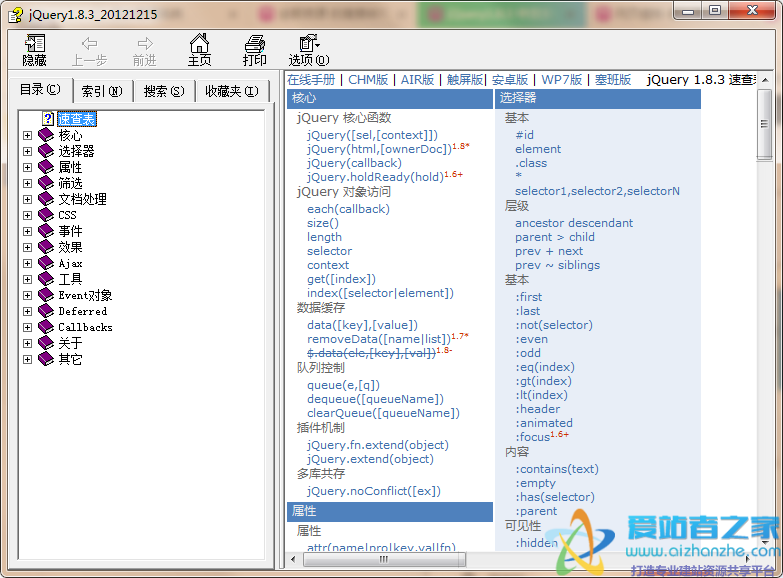Open the jQuery.holdReady(hold) link
Image resolution: width=783 pixels, height=578 pixels.
[375, 177]
